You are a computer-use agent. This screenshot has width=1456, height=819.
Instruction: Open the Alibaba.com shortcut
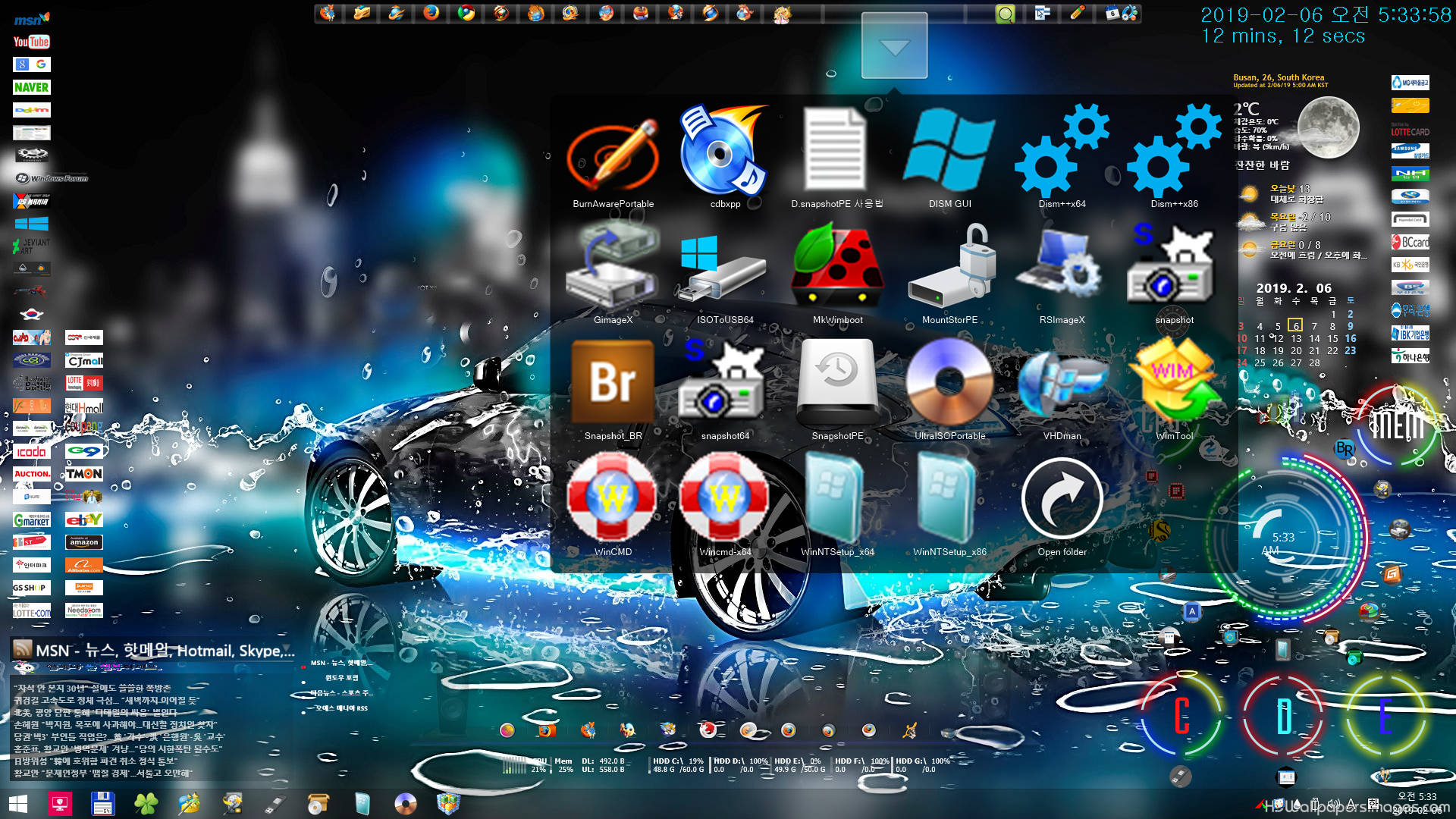(x=83, y=565)
